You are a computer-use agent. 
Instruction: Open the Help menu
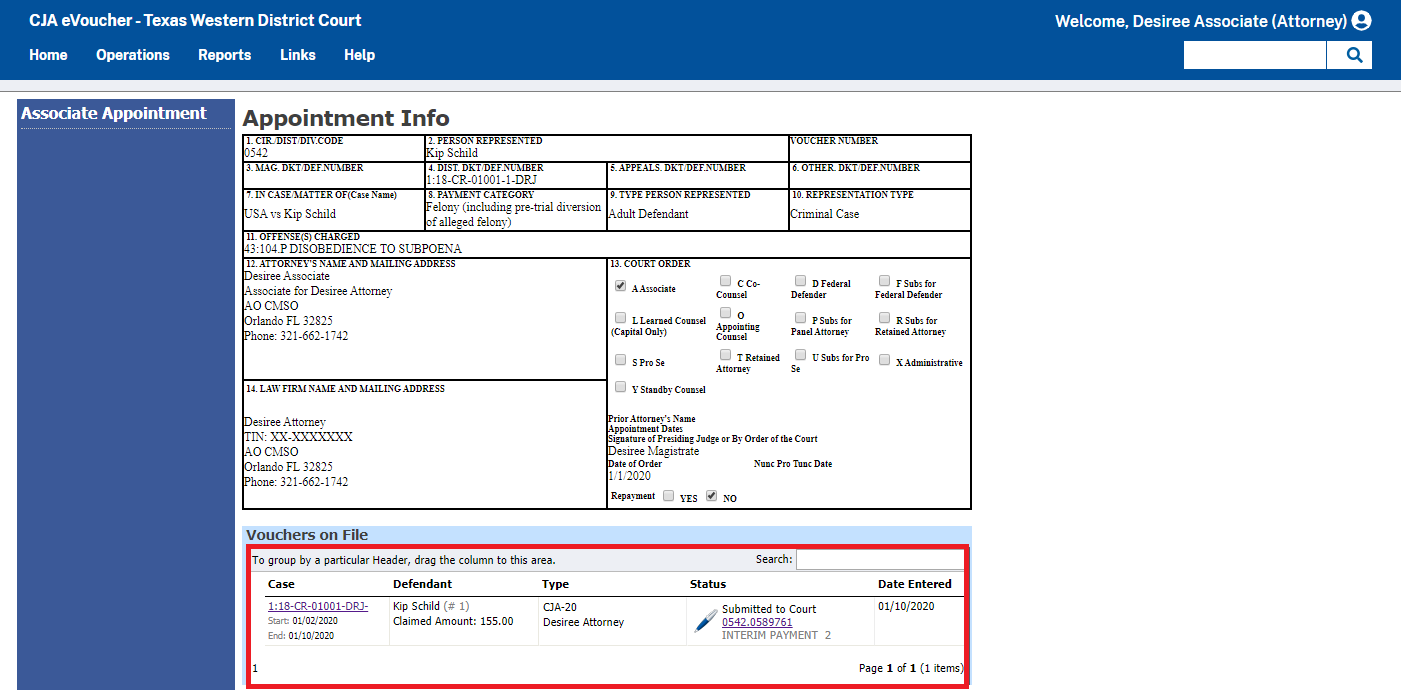coord(359,55)
